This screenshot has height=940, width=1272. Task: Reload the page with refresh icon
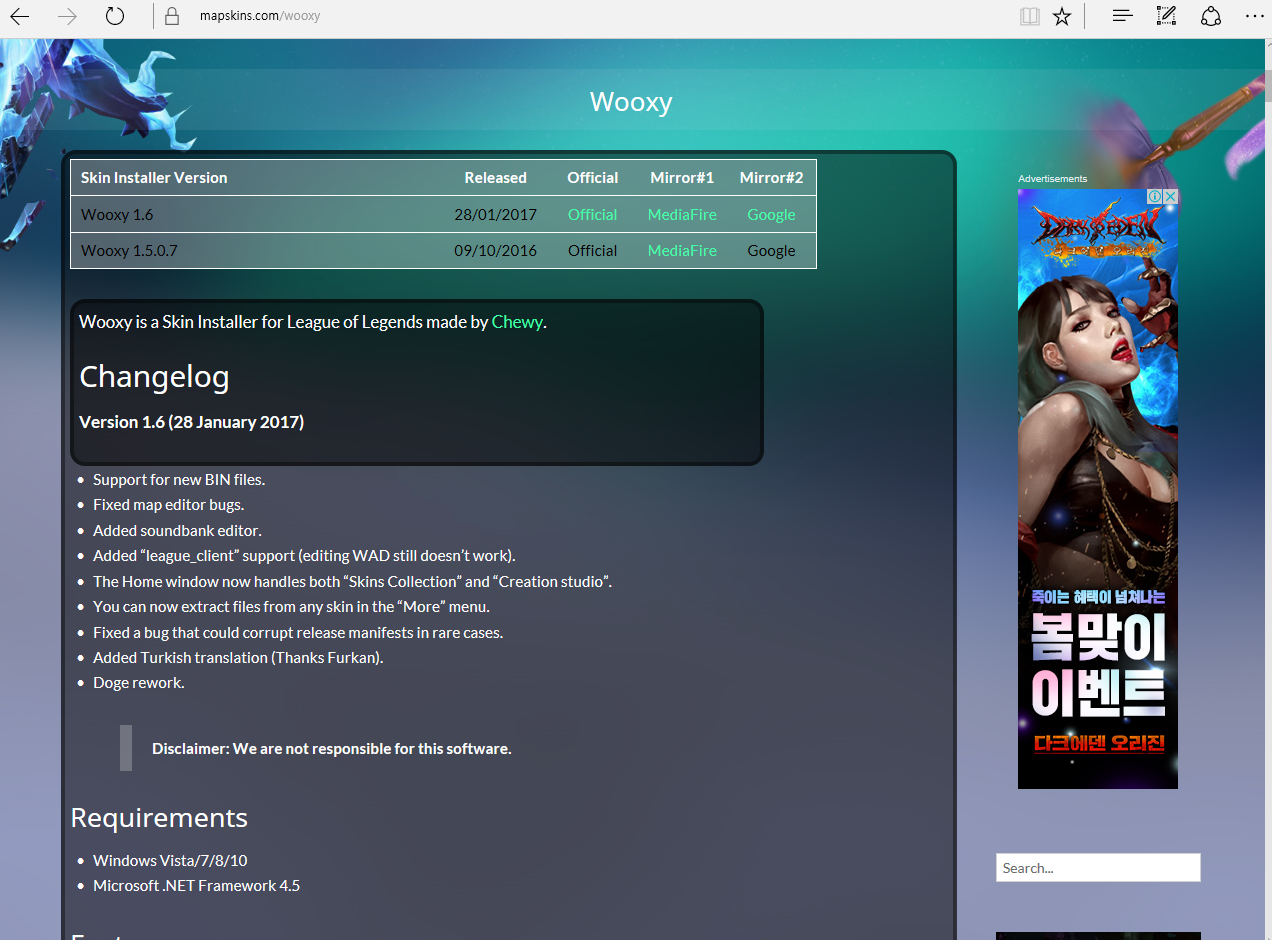(115, 16)
